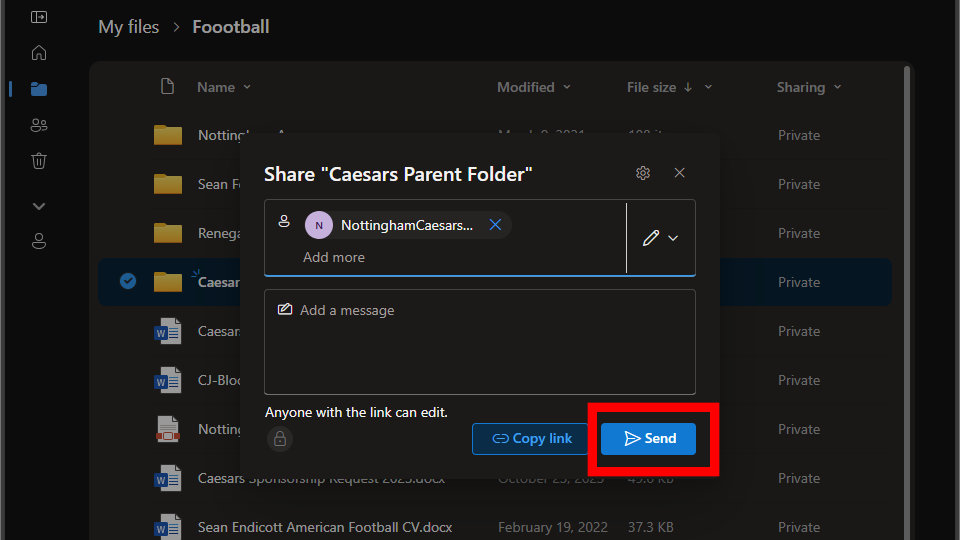Click the File size column header
This screenshot has width=960, height=540.
click(652, 87)
